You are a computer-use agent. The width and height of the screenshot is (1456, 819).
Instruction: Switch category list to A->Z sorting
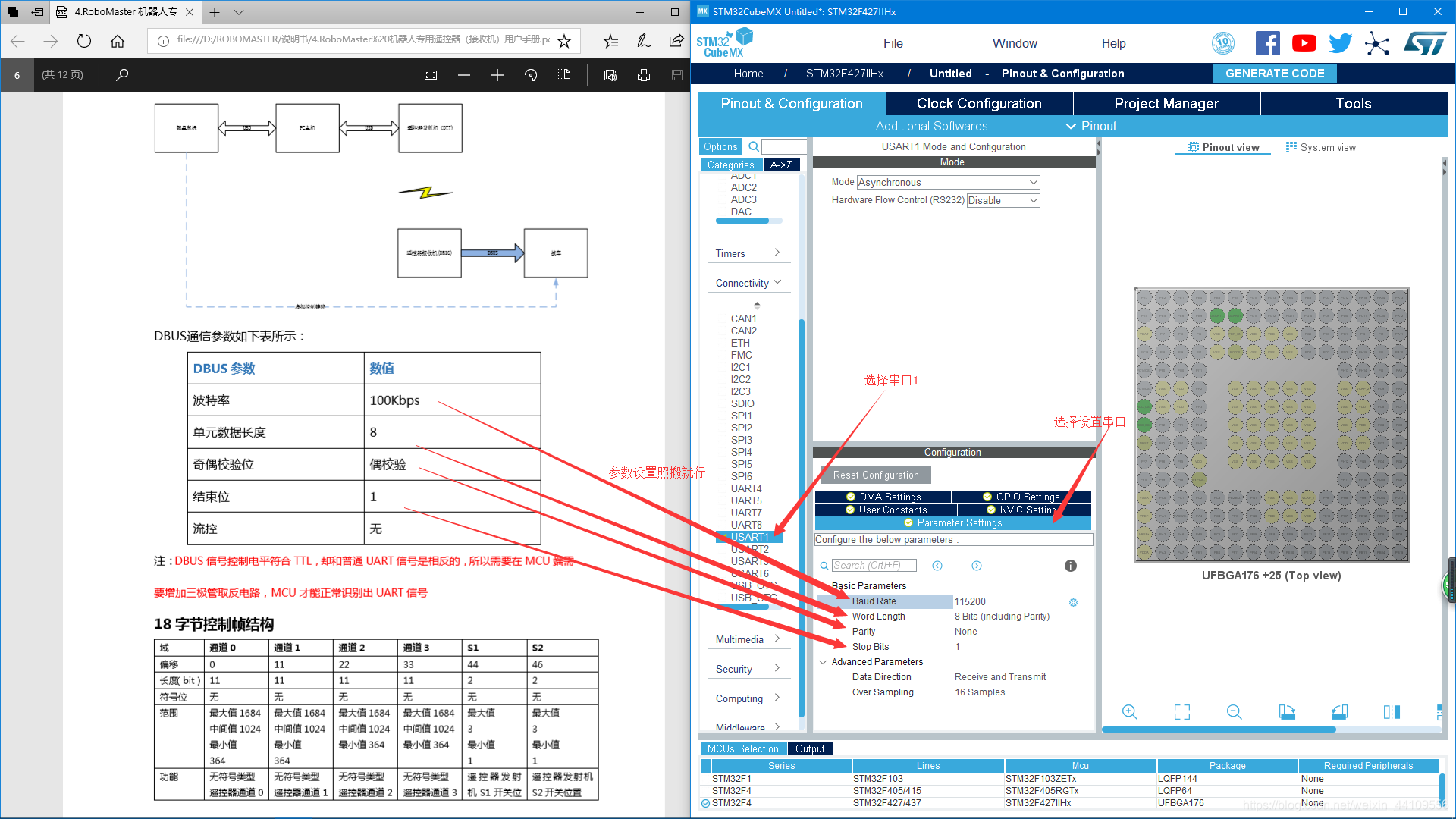[780, 165]
